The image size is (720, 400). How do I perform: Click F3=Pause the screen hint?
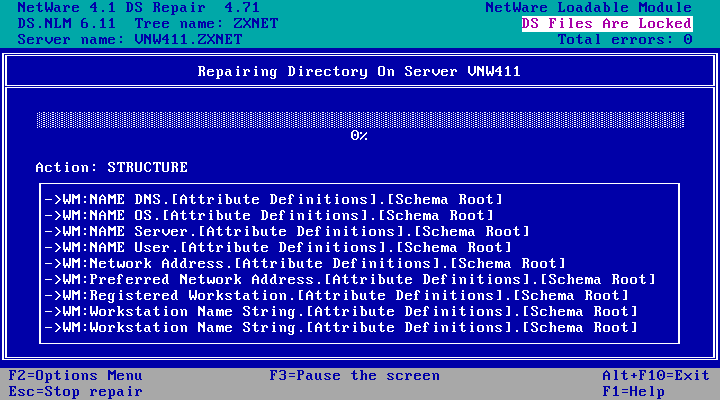point(354,376)
